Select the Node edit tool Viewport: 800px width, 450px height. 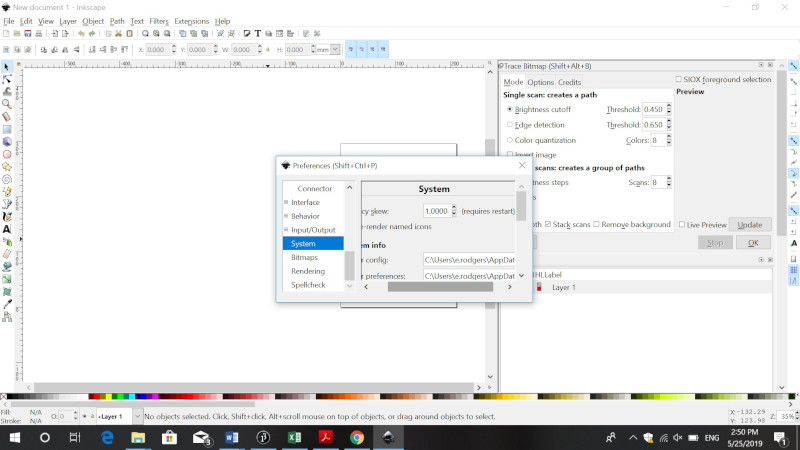pos(7,80)
